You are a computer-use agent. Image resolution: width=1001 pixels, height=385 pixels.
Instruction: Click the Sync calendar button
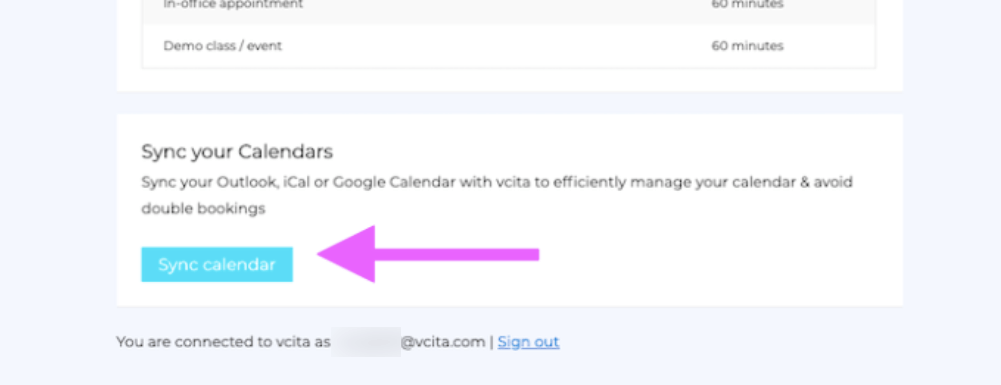pos(217,264)
